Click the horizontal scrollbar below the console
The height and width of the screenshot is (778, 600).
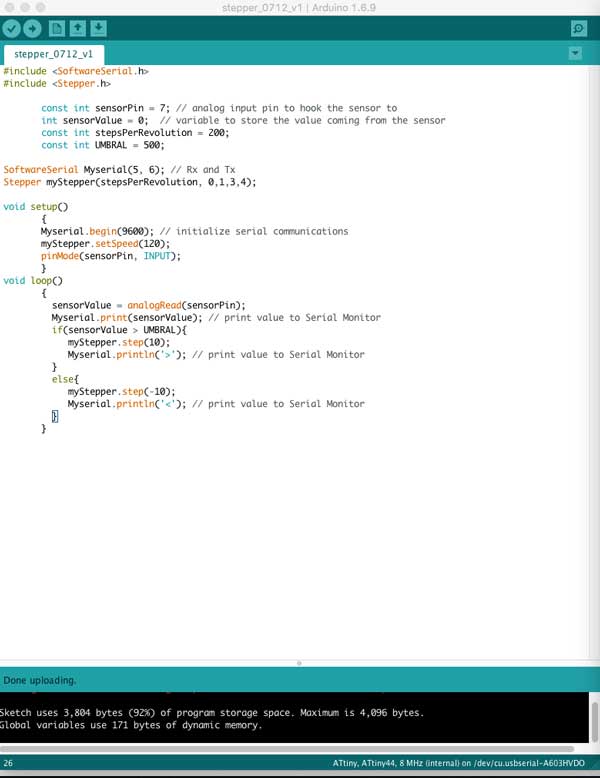point(287,748)
